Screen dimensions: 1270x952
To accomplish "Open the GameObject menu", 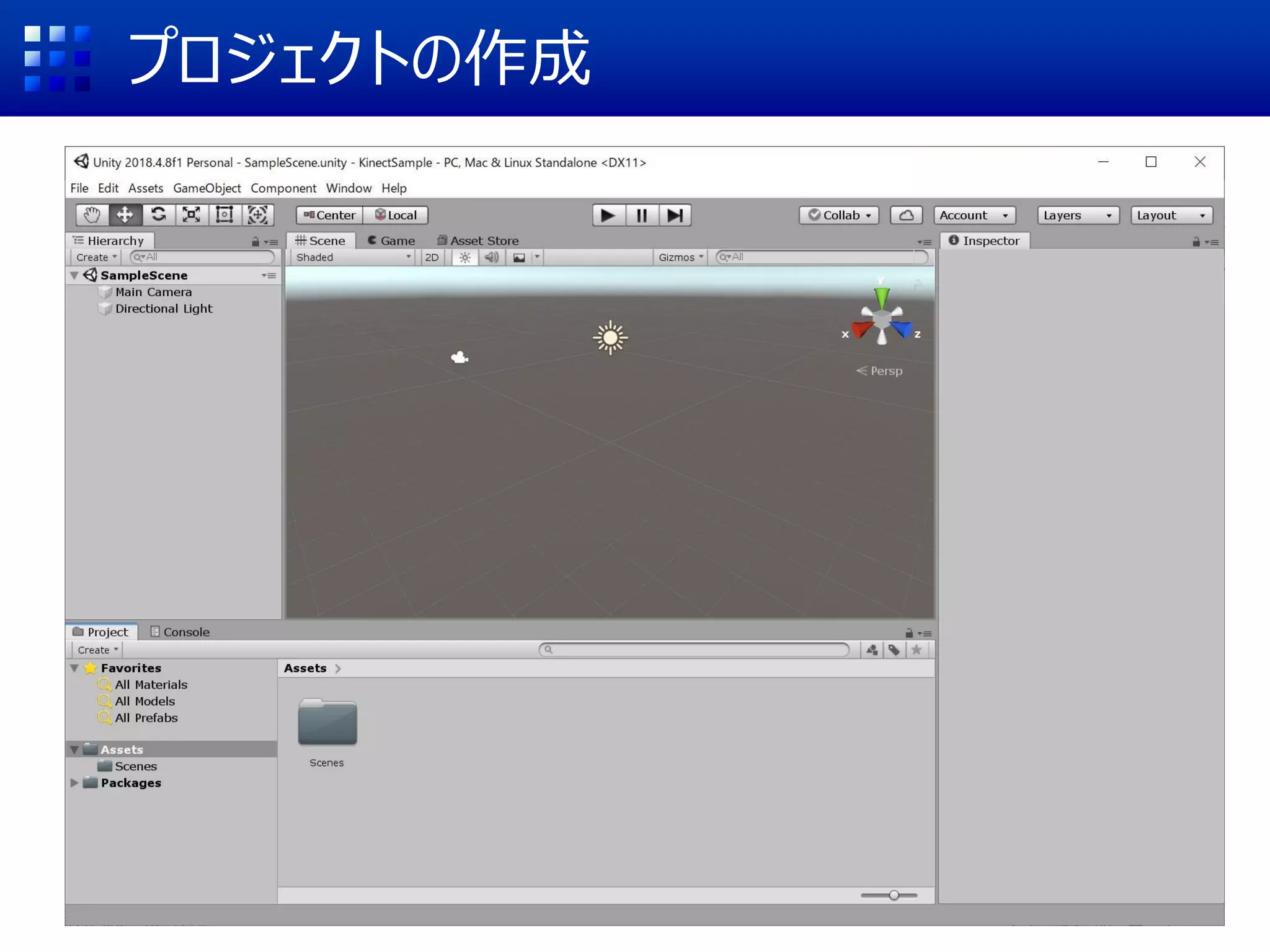I will click(206, 188).
